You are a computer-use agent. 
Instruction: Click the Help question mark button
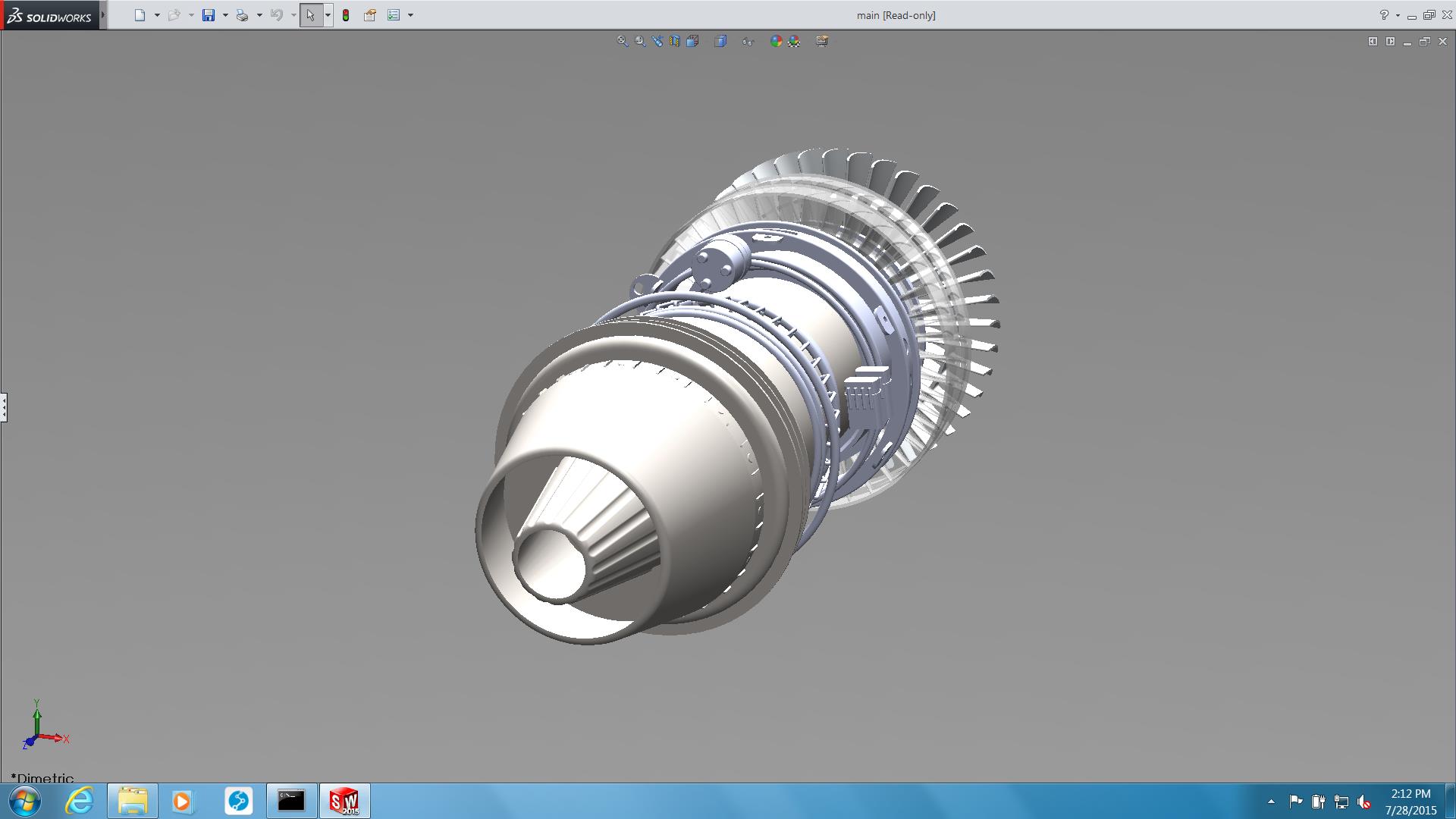click(x=1384, y=15)
